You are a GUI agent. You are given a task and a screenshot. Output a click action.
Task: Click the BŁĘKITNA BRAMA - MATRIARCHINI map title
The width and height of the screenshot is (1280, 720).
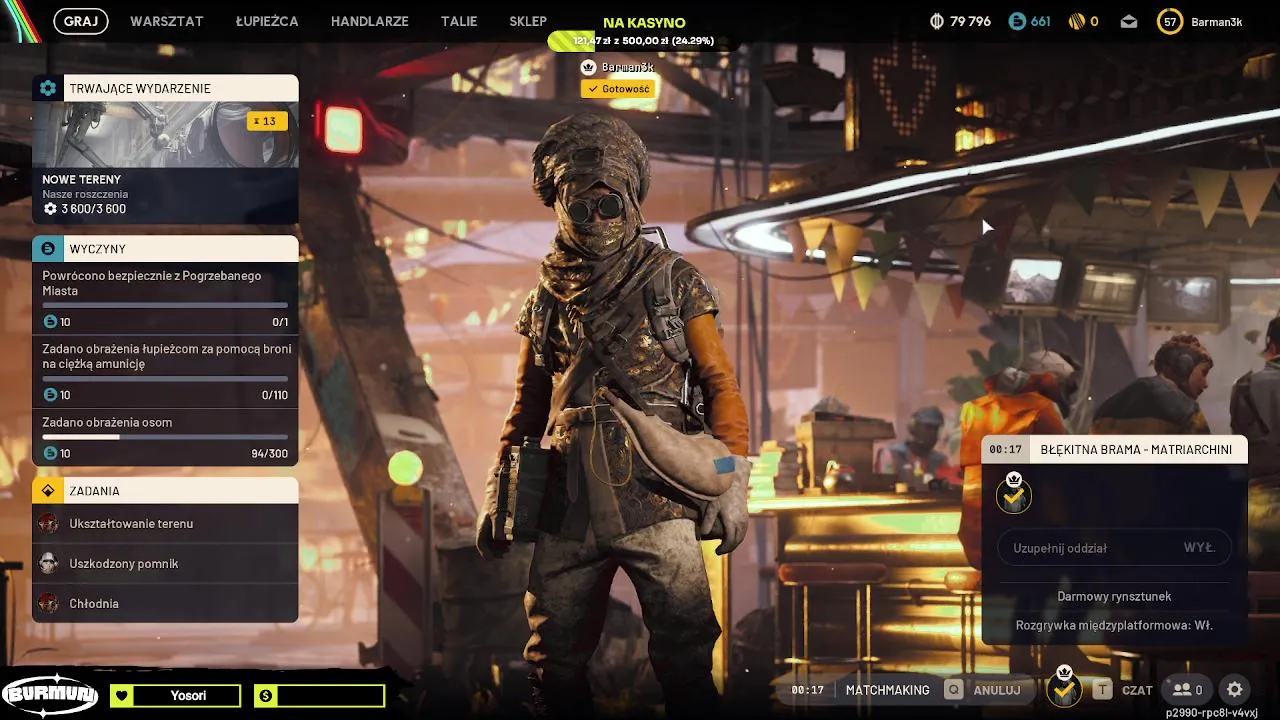[1136, 450]
